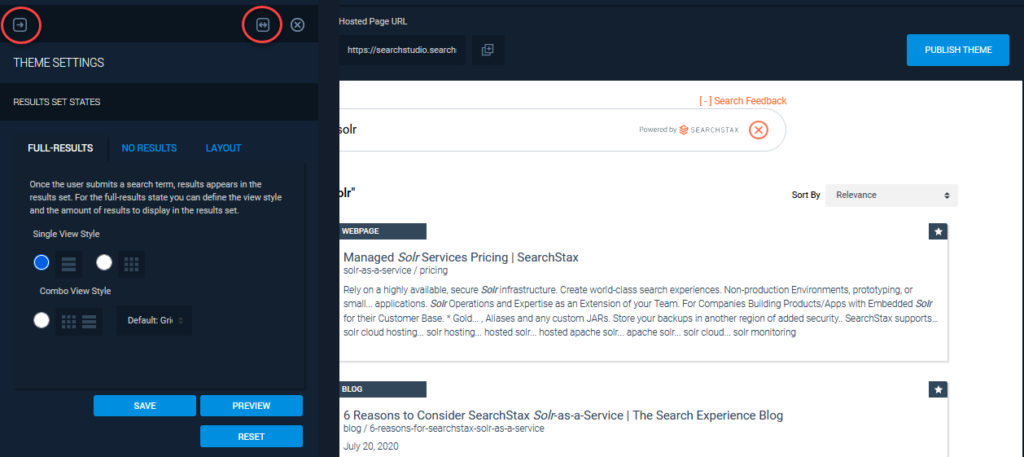The height and width of the screenshot is (457, 1024).
Task: Click the star icon on the Webpage result
Action: point(938,231)
